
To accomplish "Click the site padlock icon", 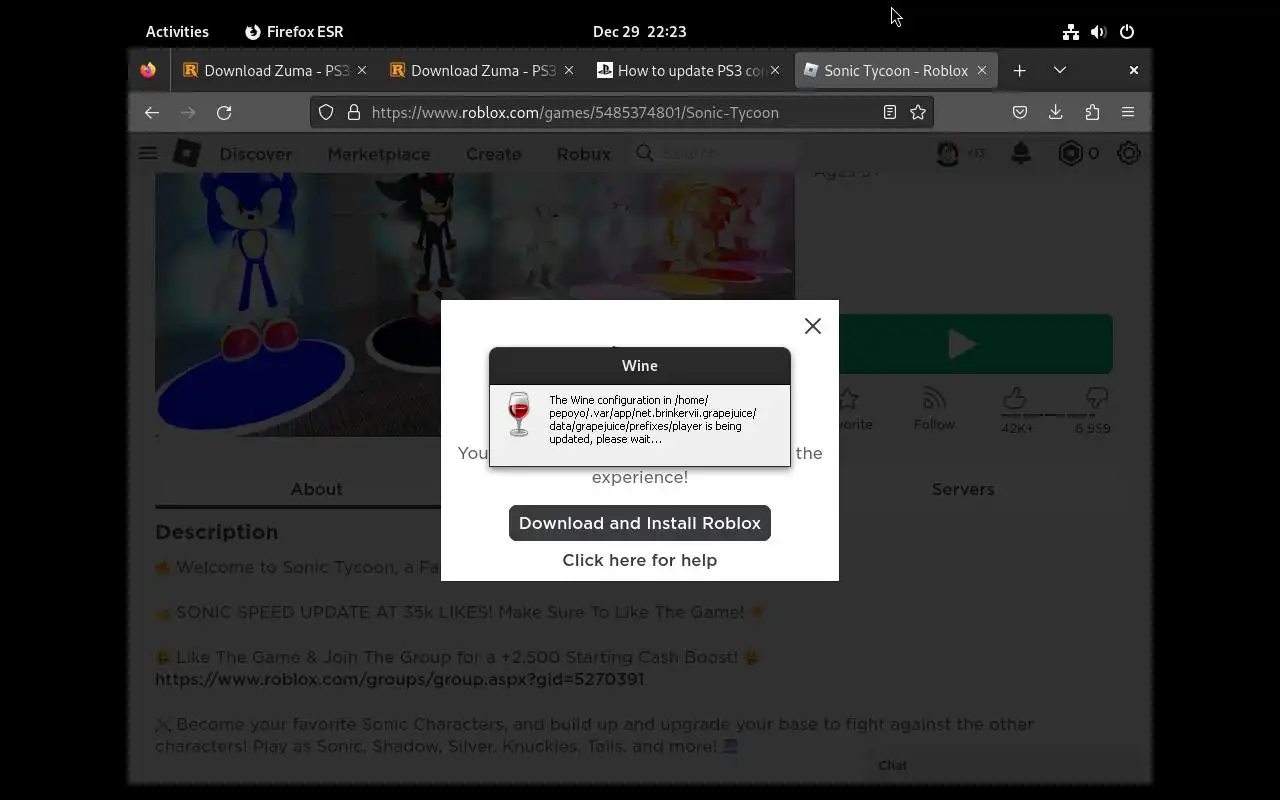I will coord(353,112).
